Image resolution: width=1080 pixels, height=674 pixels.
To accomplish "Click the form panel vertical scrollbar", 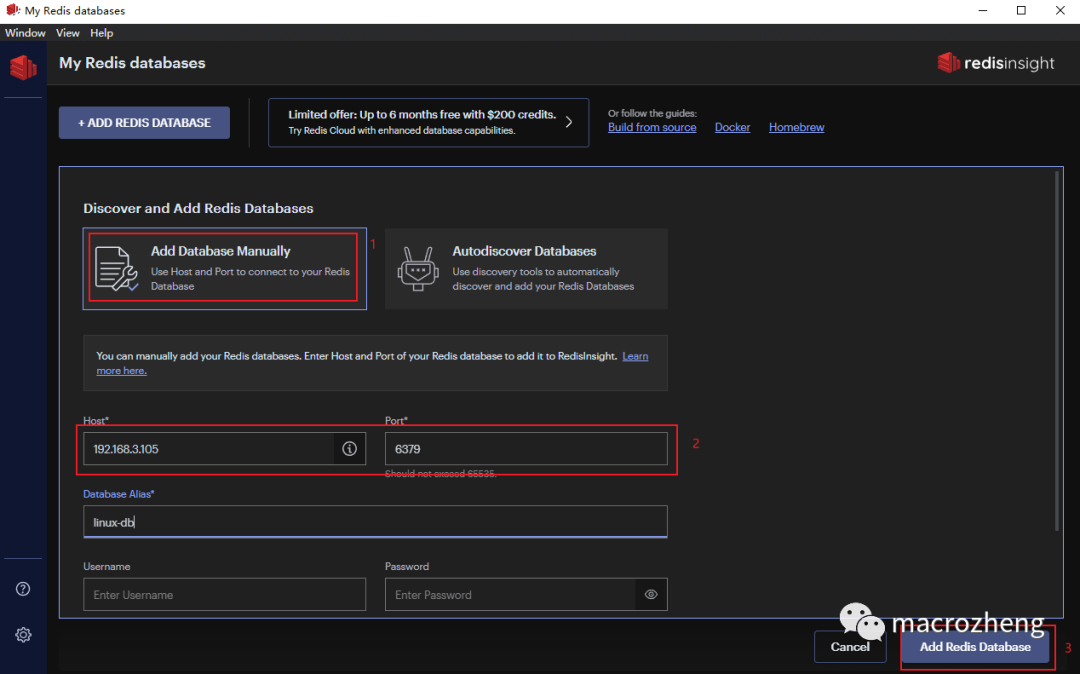I will coord(1057,351).
